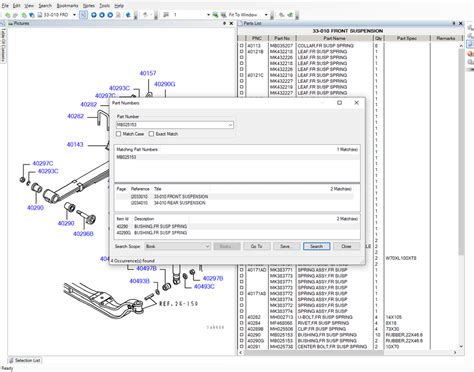Select the 34-010 REAR SUSPENSION result row
The width and height of the screenshot is (474, 372).
click(x=235, y=203)
